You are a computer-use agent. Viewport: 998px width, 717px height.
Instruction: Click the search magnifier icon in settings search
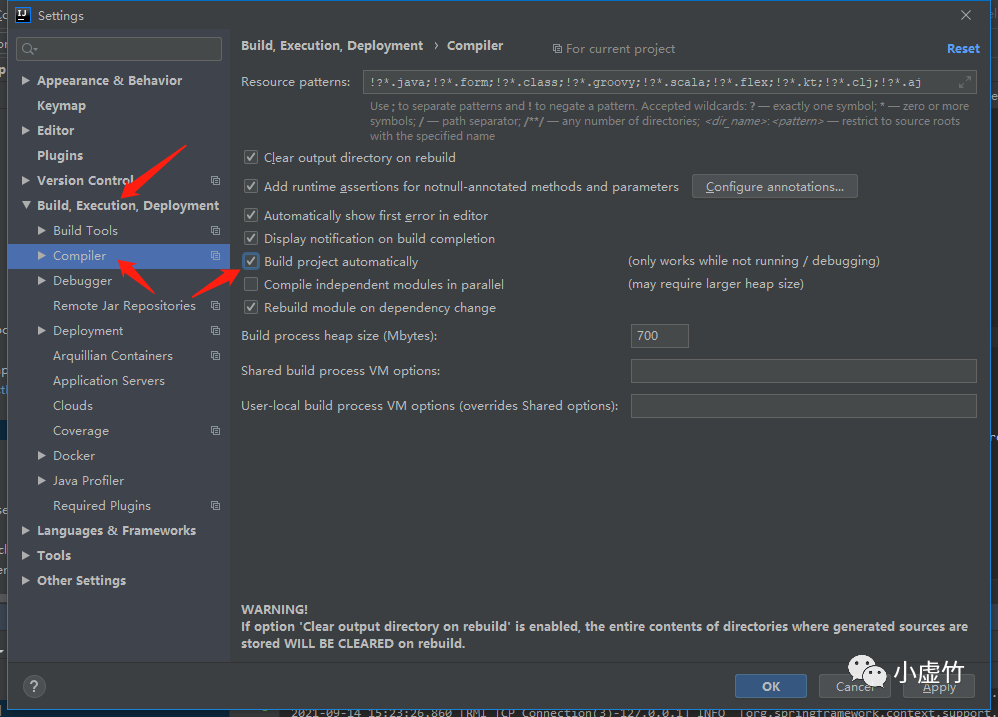point(29,49)
